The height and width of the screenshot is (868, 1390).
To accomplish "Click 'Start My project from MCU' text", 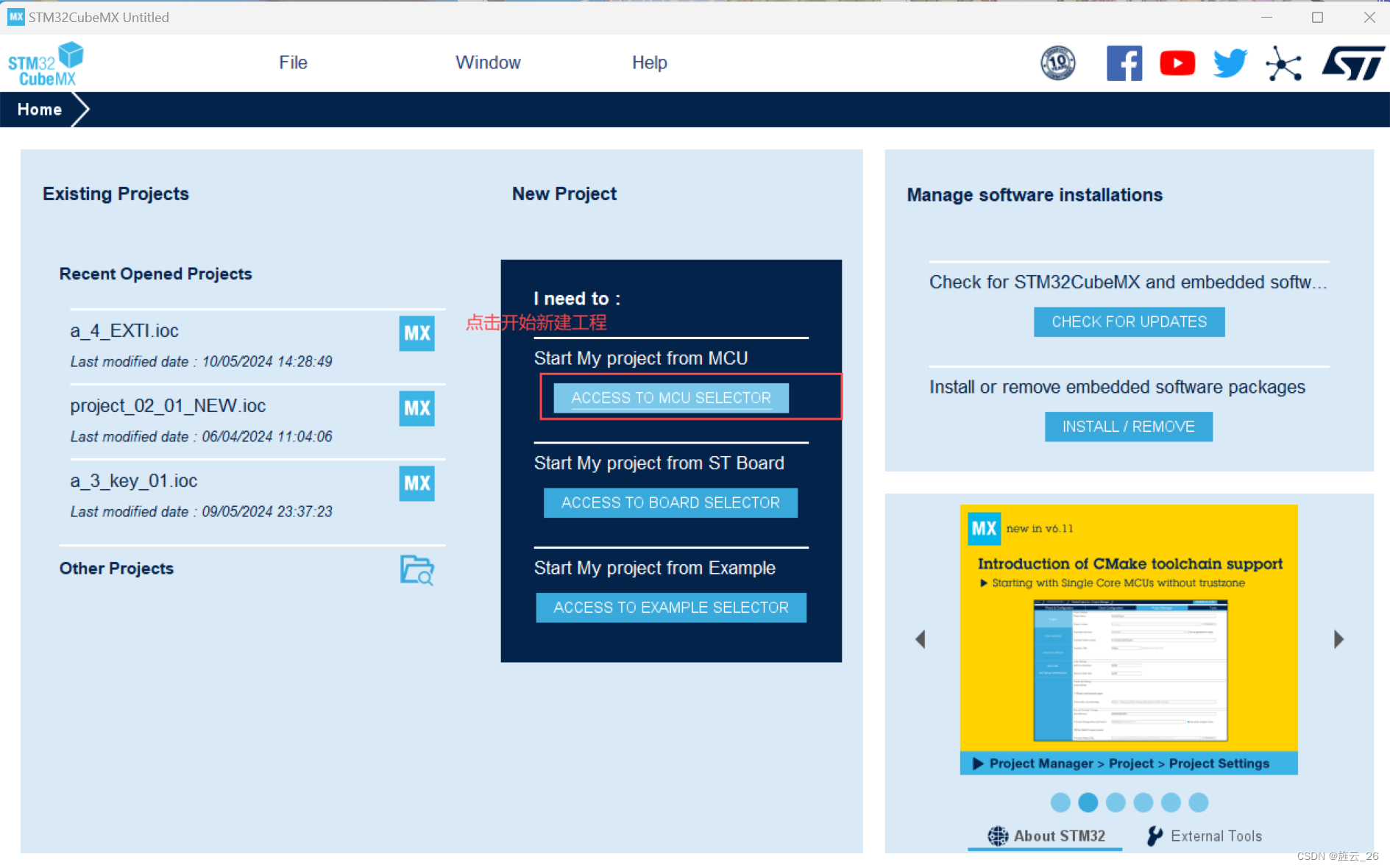I will [641, 358].
